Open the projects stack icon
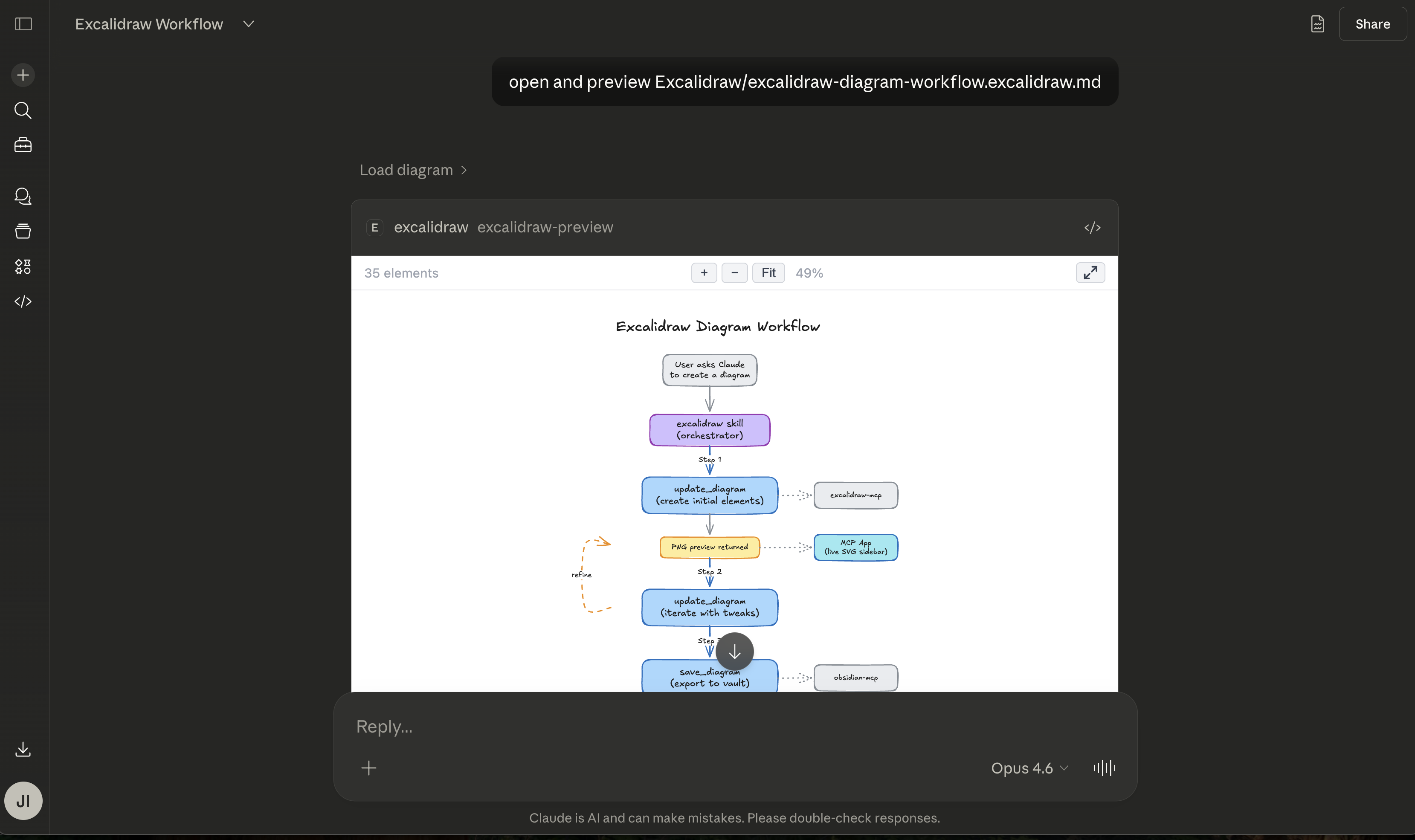 pyautogui.click(x=23, y=232)
